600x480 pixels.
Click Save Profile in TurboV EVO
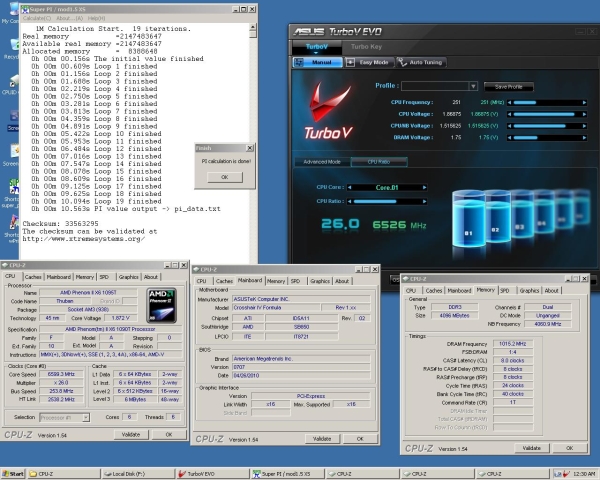tap(509, 87)
